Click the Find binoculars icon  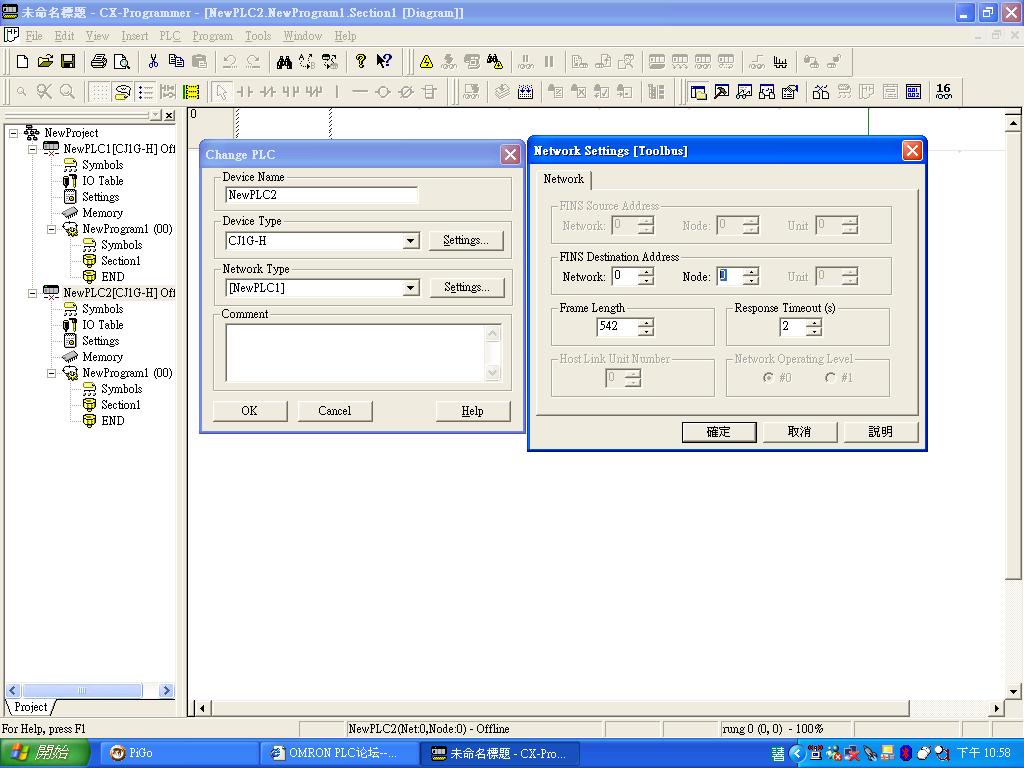pos(284,61)
